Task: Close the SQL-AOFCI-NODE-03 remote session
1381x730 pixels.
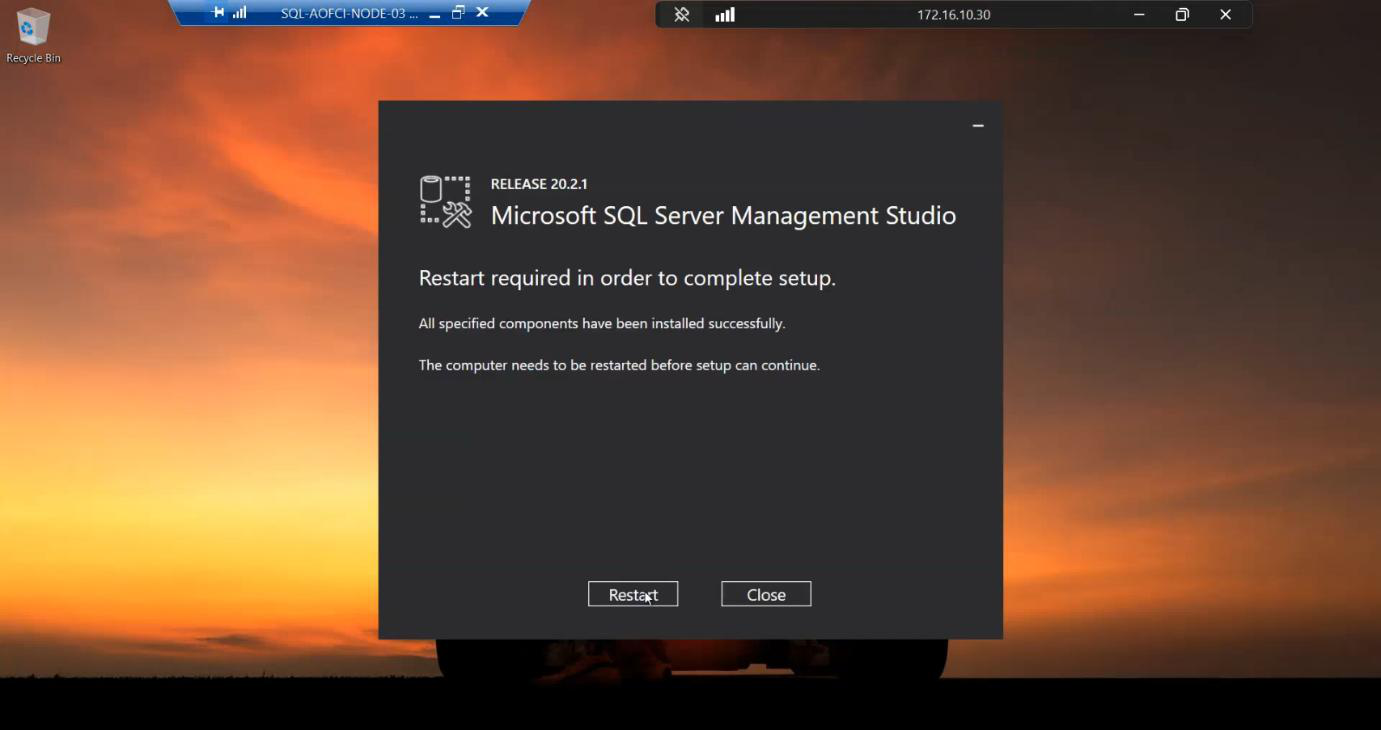Action: [x=482, y=13]
